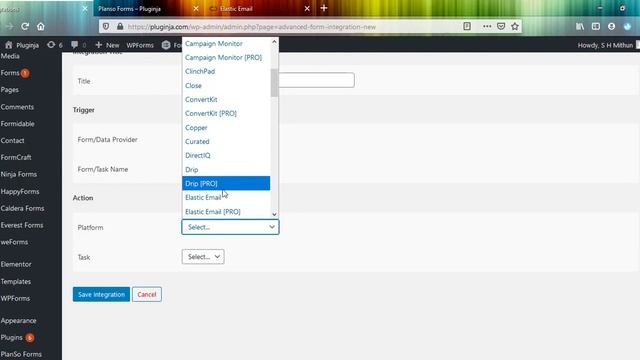The width and height of the screenshot is (640, 360).
Task: Focus the Title input field
Action: 316,80
